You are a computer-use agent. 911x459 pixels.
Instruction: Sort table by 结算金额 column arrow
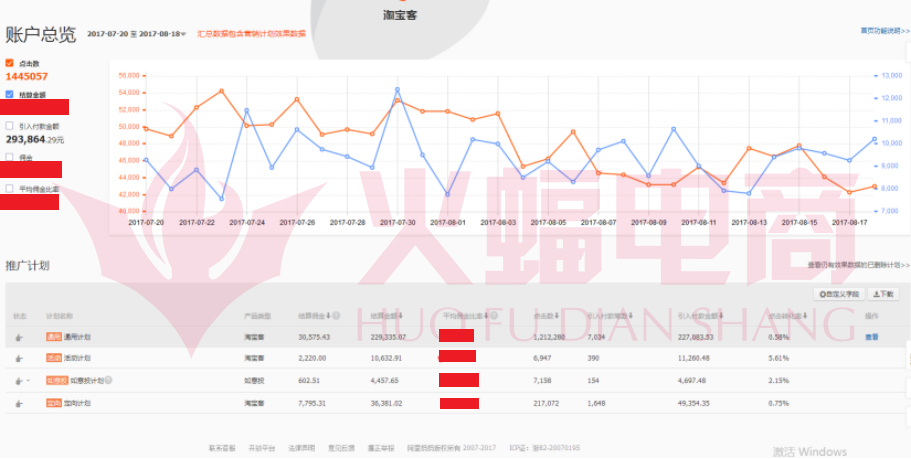pos(400,316)
